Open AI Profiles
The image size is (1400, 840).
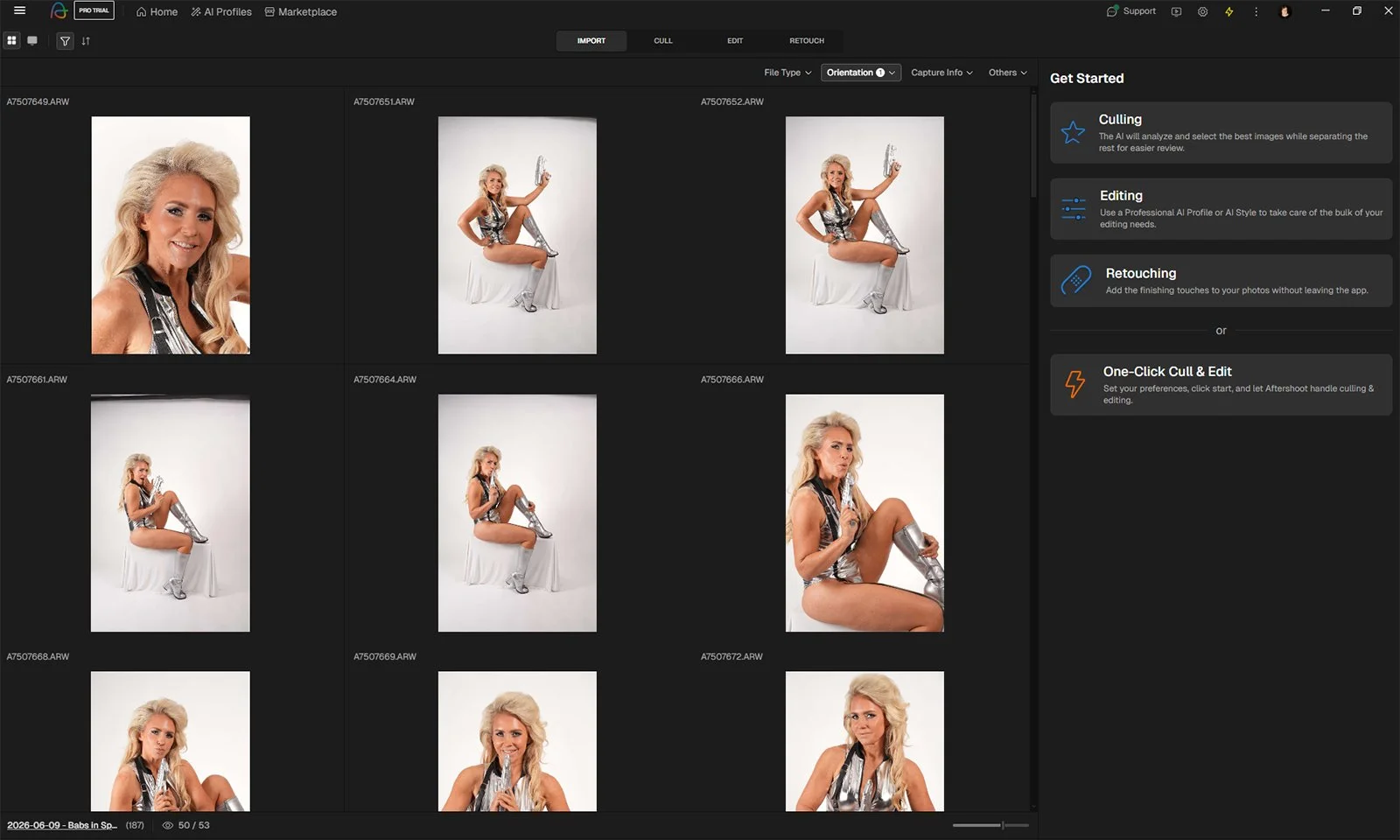click(221, 11)
